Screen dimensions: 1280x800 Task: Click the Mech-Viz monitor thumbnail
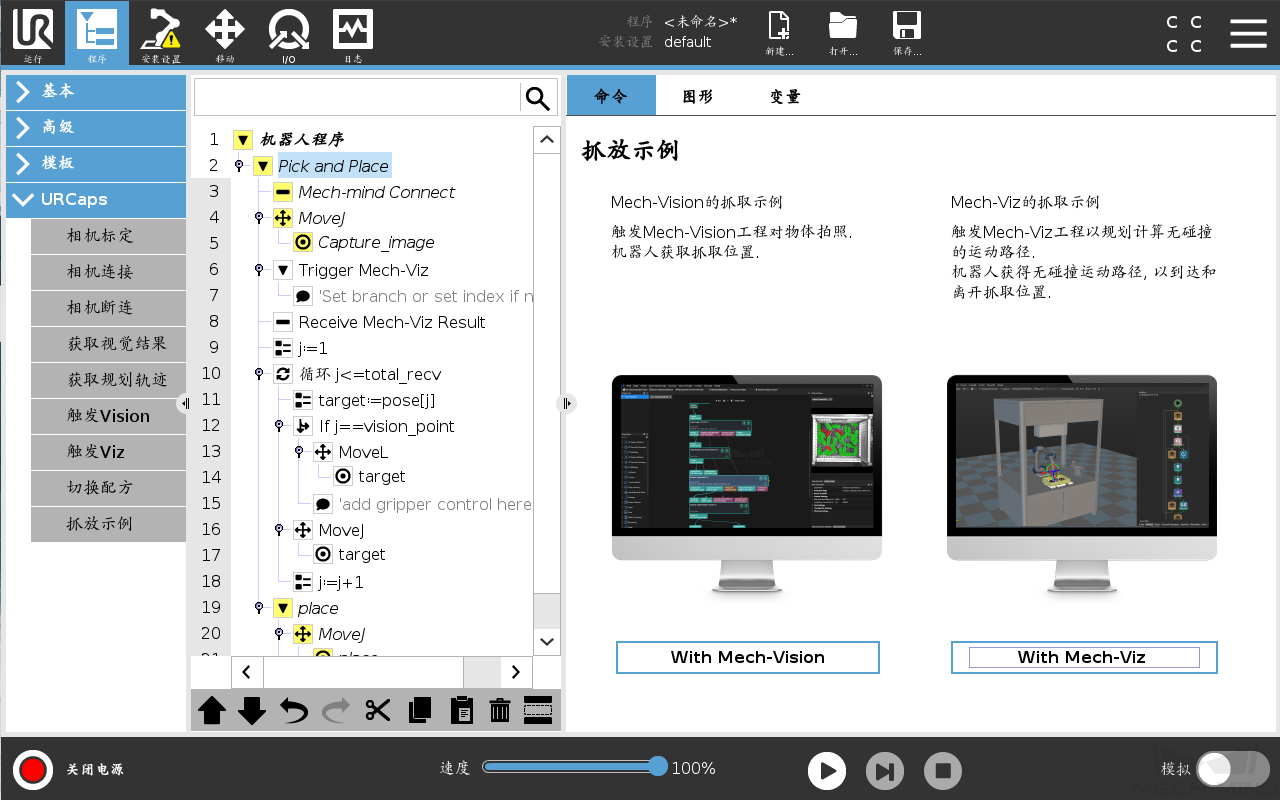1082,485
